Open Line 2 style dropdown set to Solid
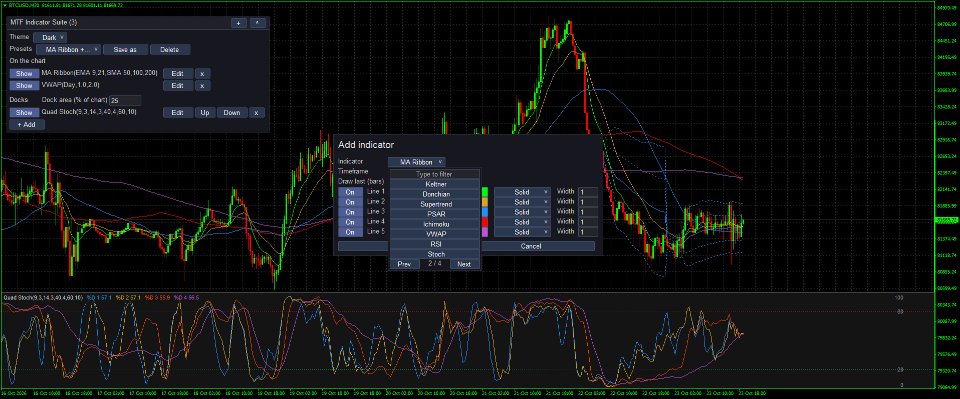This screenshot has width=960, height=399. click(522, 202)
